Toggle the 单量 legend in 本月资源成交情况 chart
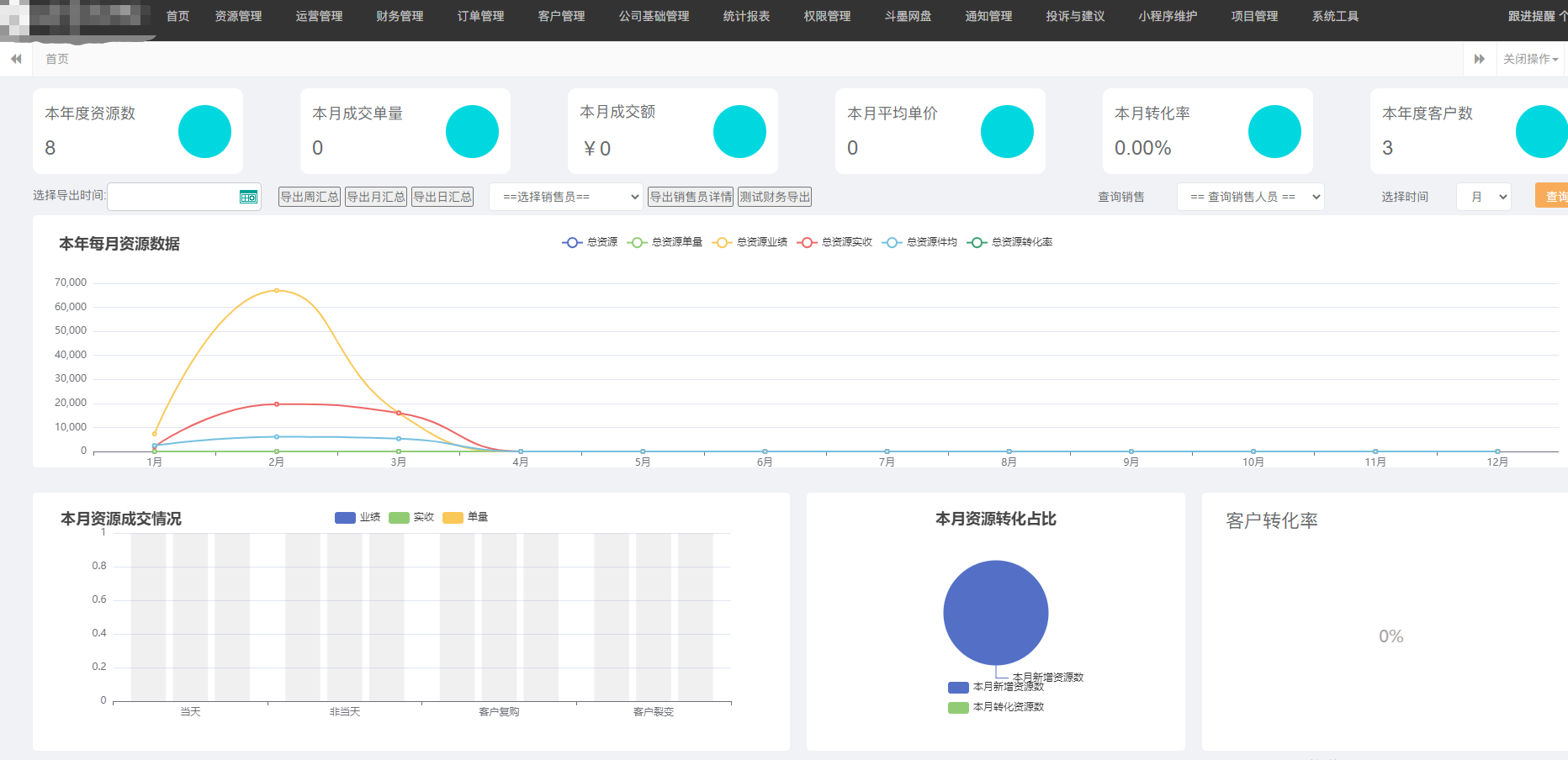Viewport: 1568px width, 760px height. point(467,517)
